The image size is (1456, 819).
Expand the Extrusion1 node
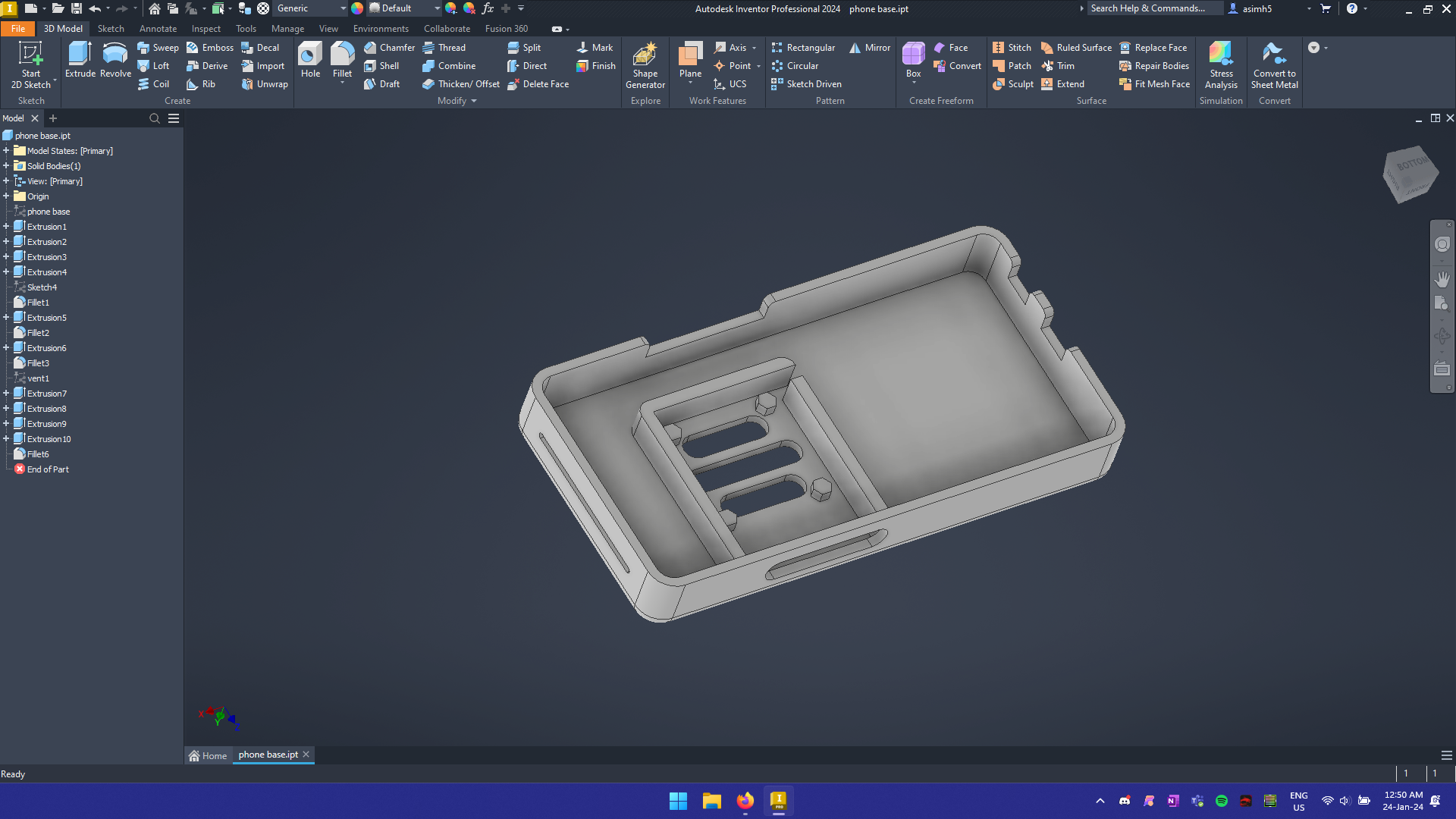pyautogui.click(x=6, y=227)
